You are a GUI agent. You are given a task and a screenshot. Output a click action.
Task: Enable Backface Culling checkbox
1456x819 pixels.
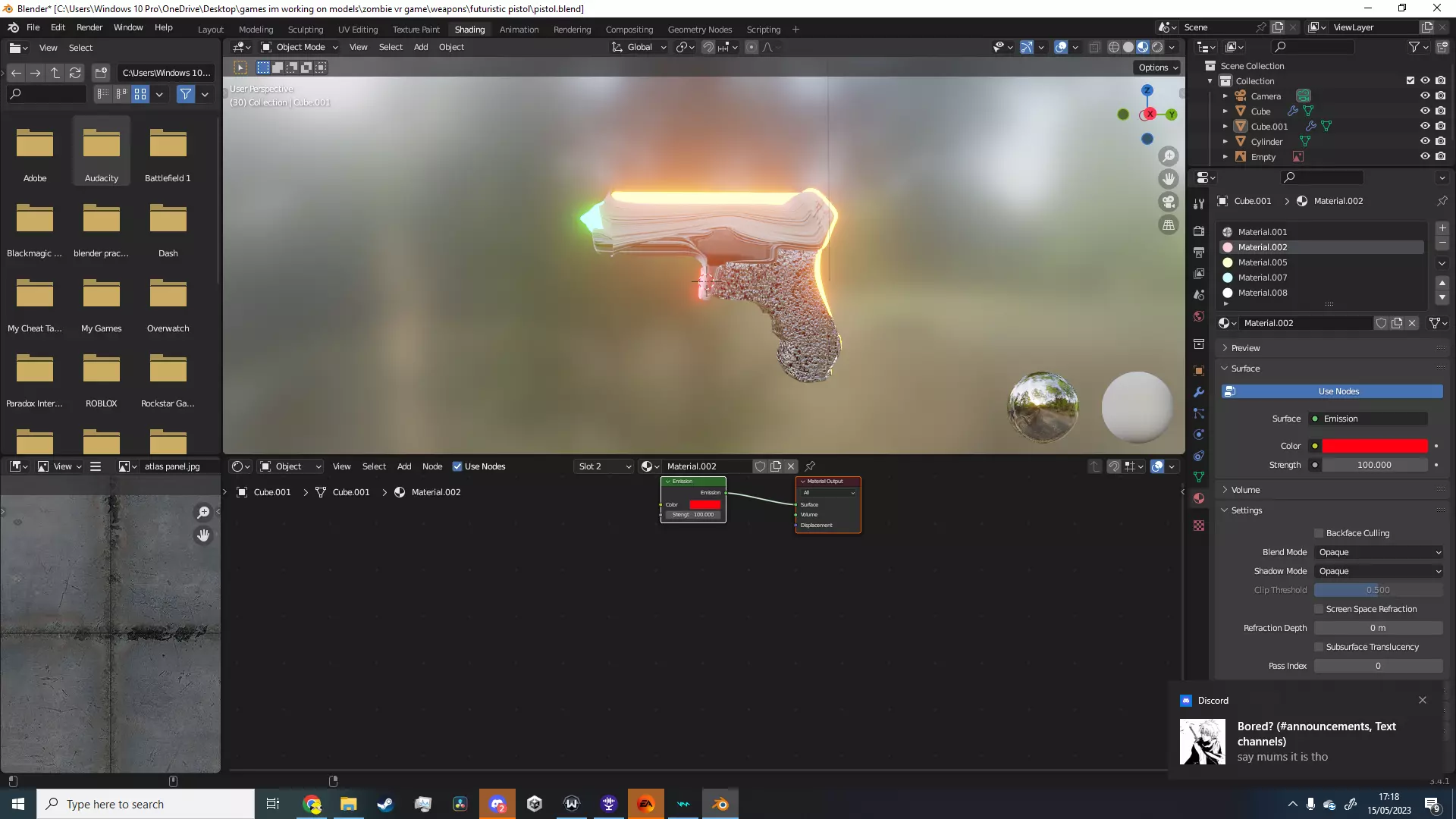1319,533
